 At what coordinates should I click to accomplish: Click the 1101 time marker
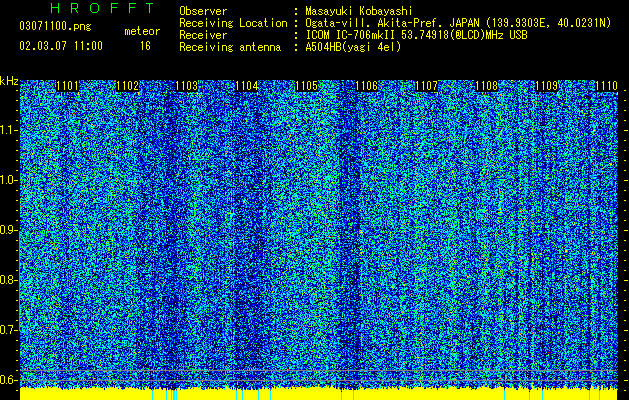coord(67,86)
